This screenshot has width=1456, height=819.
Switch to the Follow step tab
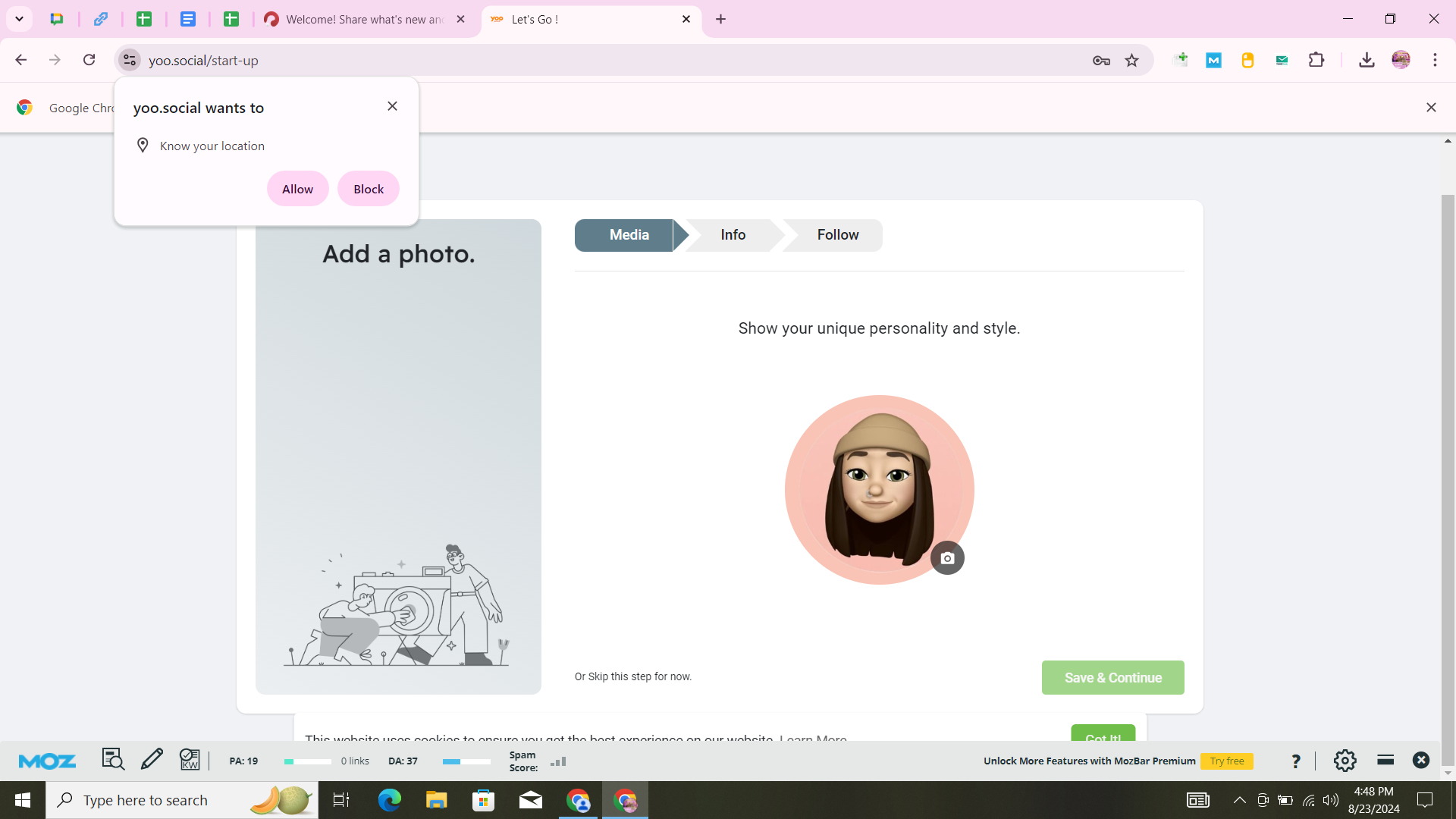(837, 235)
